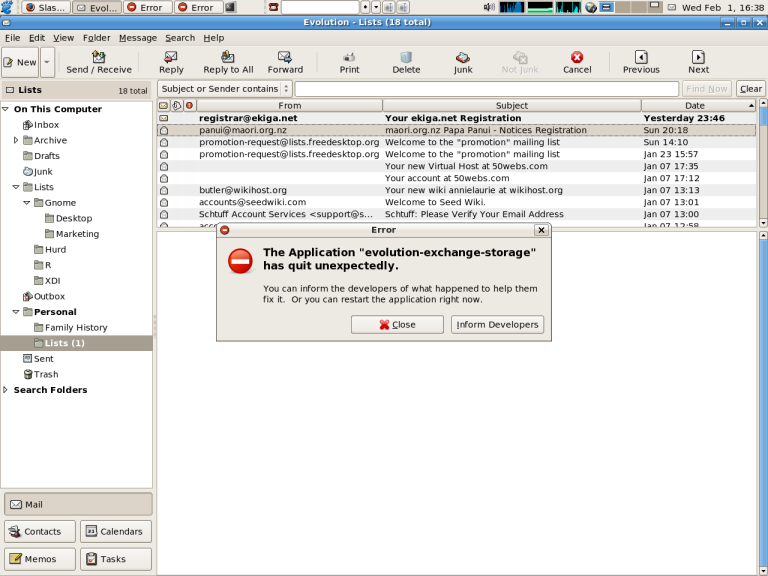Viewport: 768px width, 576px height.
Task: Select the Junk folder
Action: 38,171
